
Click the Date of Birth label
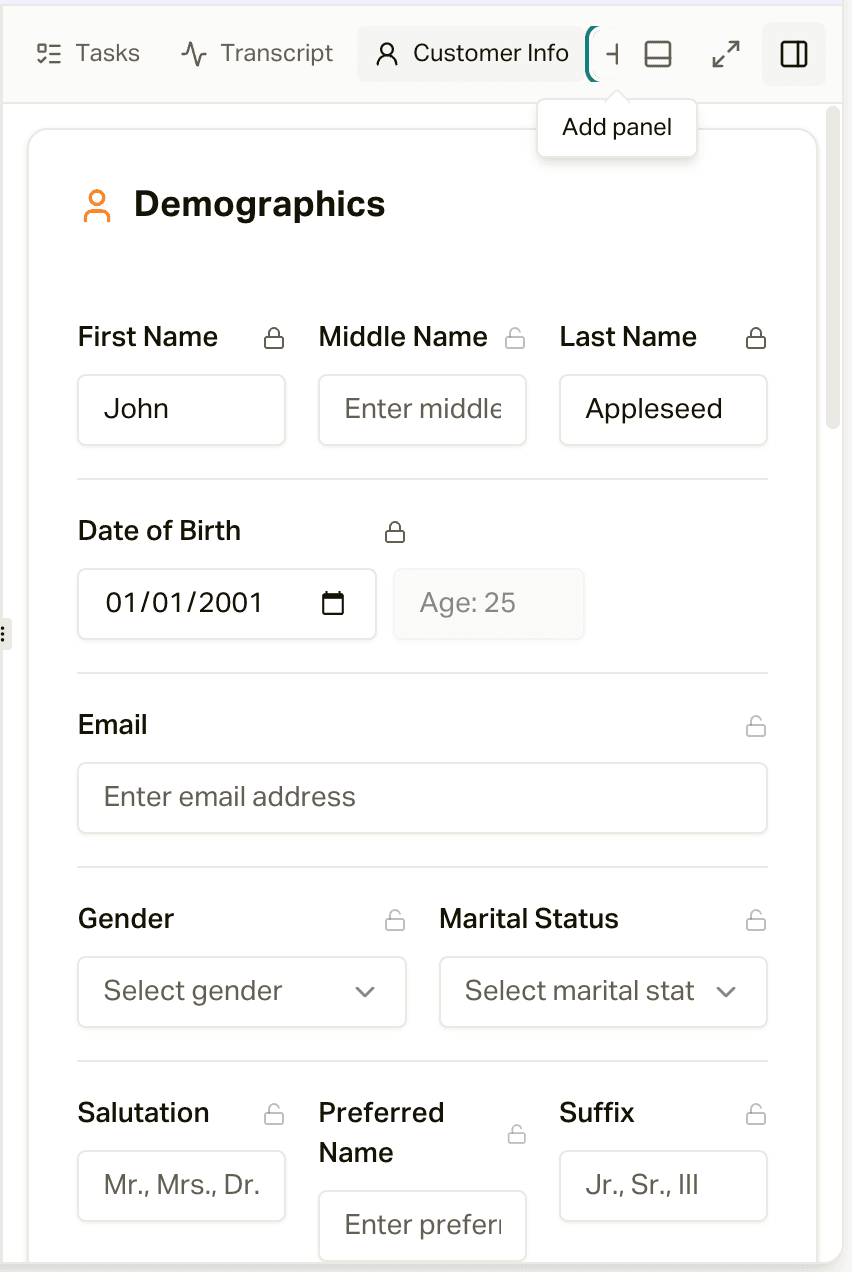[x=159, y=531]
